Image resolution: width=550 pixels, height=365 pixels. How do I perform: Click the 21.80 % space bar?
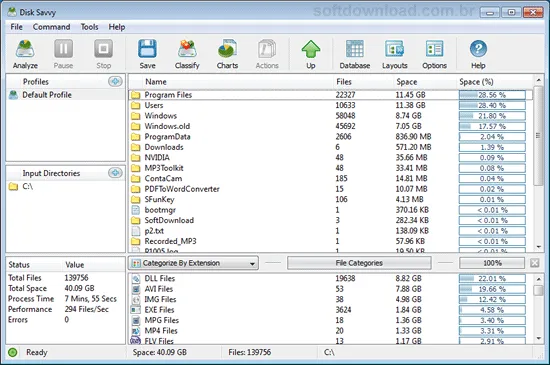click(492, 116)
